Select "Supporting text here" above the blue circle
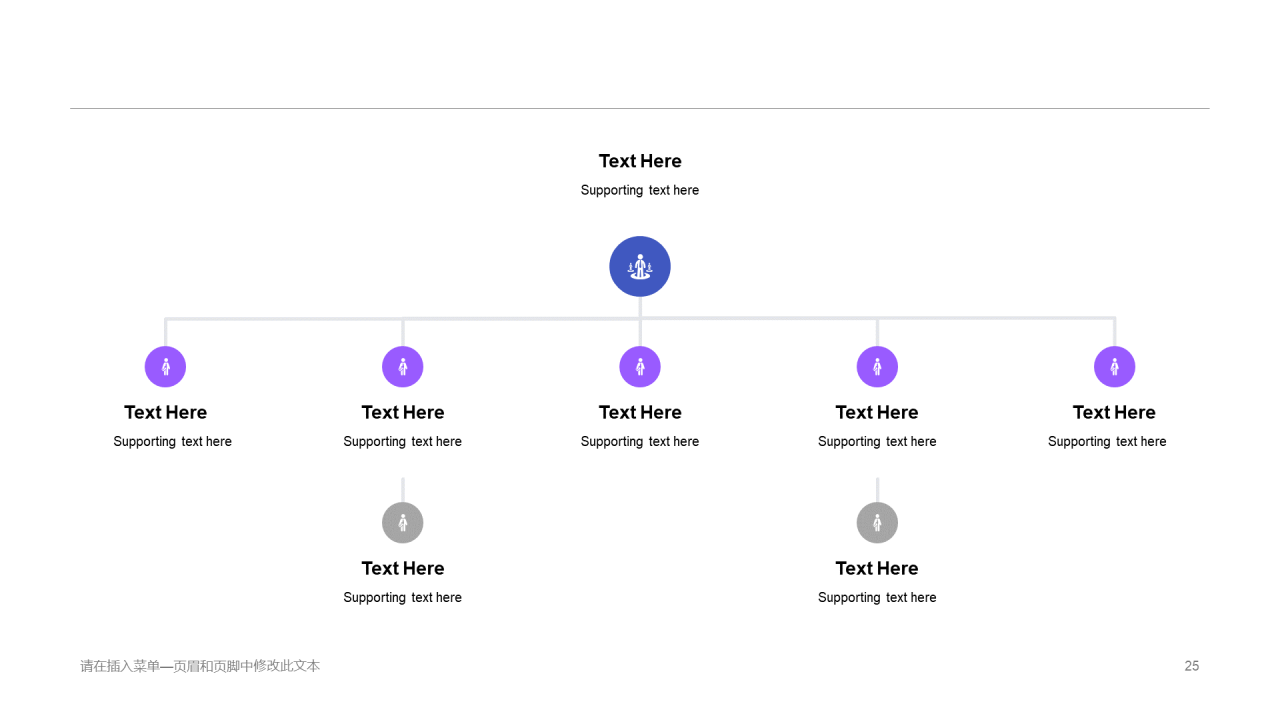 pos(640,190)
